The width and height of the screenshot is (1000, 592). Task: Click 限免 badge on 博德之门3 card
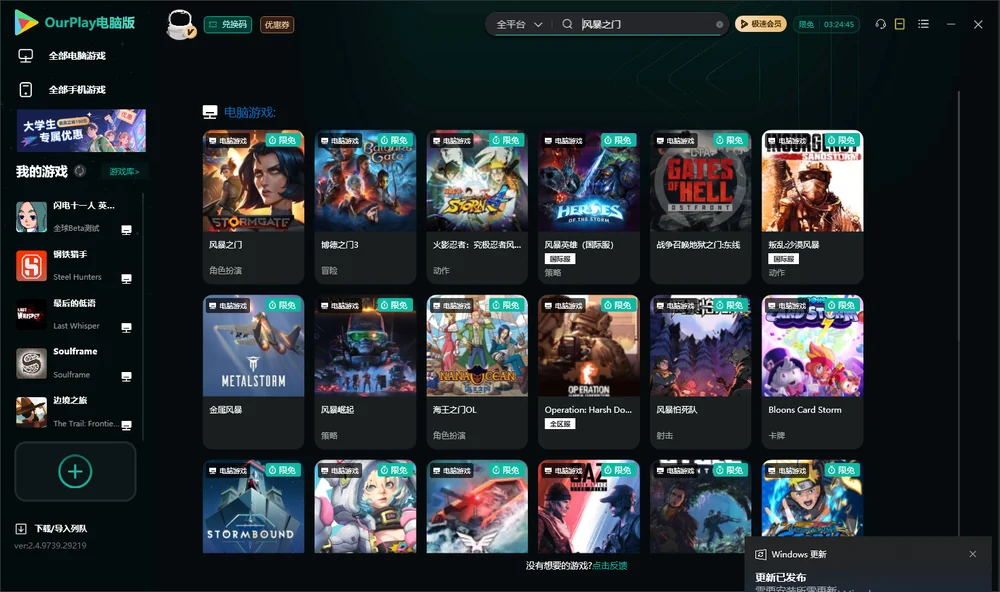click(394, 140)
